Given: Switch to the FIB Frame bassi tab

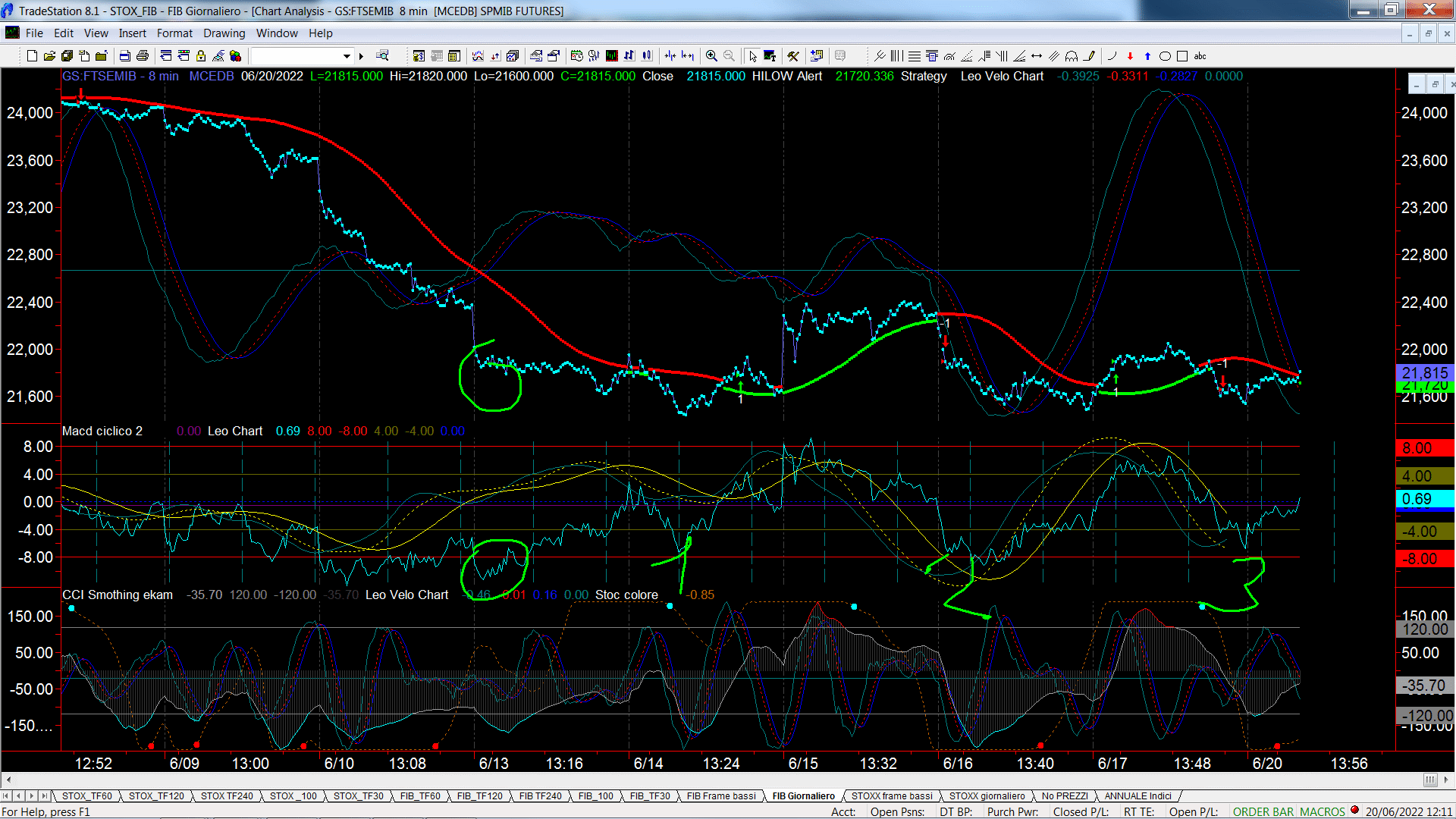Looking at the screenshot, I should click(721, 795).
